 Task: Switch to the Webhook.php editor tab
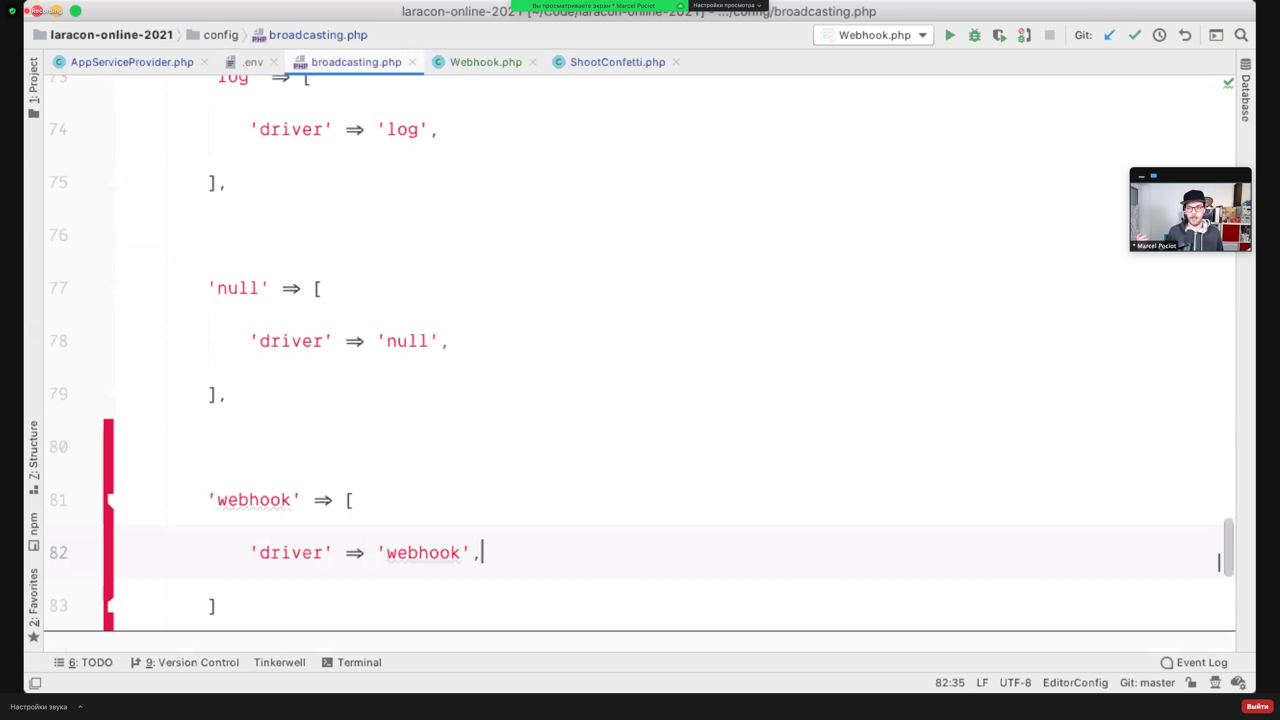(x=485, y=62)
